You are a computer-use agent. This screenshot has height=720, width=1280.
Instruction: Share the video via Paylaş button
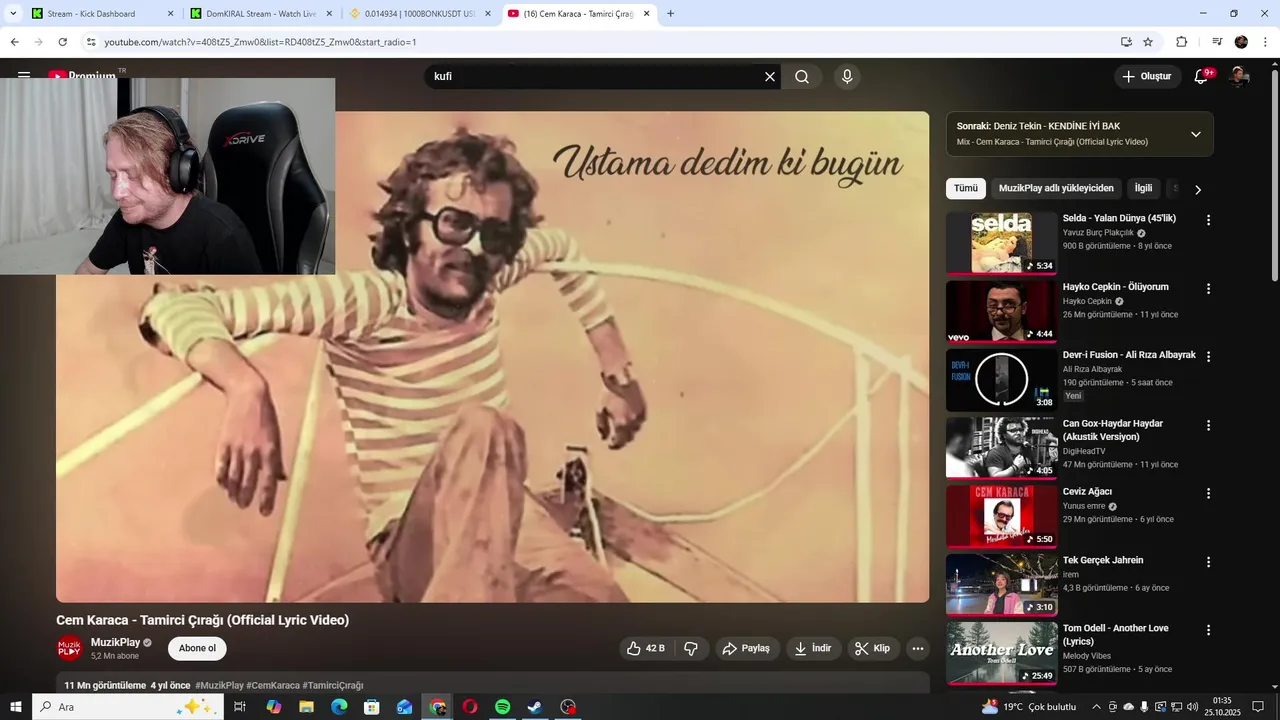coord(746,648)
